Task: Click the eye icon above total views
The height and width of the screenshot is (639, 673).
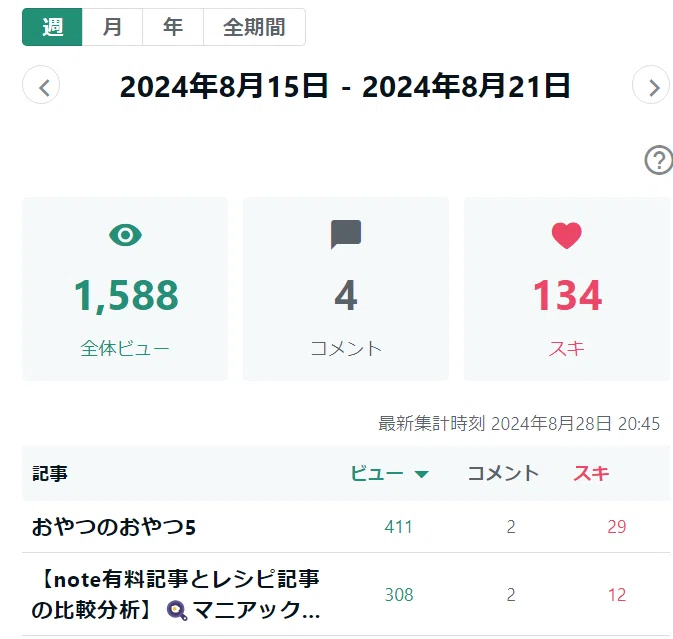Action: [125, 235]
